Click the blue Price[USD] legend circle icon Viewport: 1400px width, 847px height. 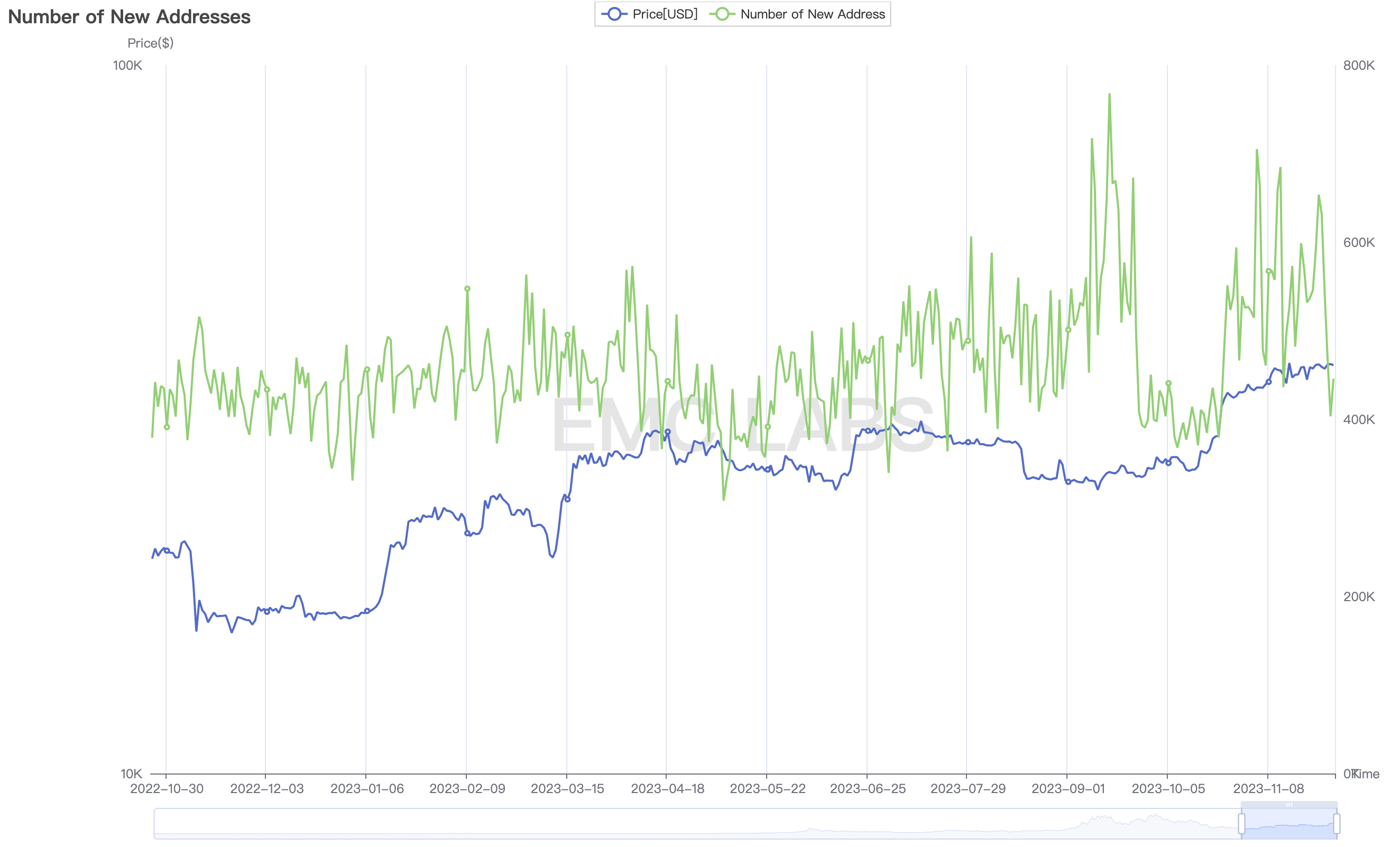point(614,14)
